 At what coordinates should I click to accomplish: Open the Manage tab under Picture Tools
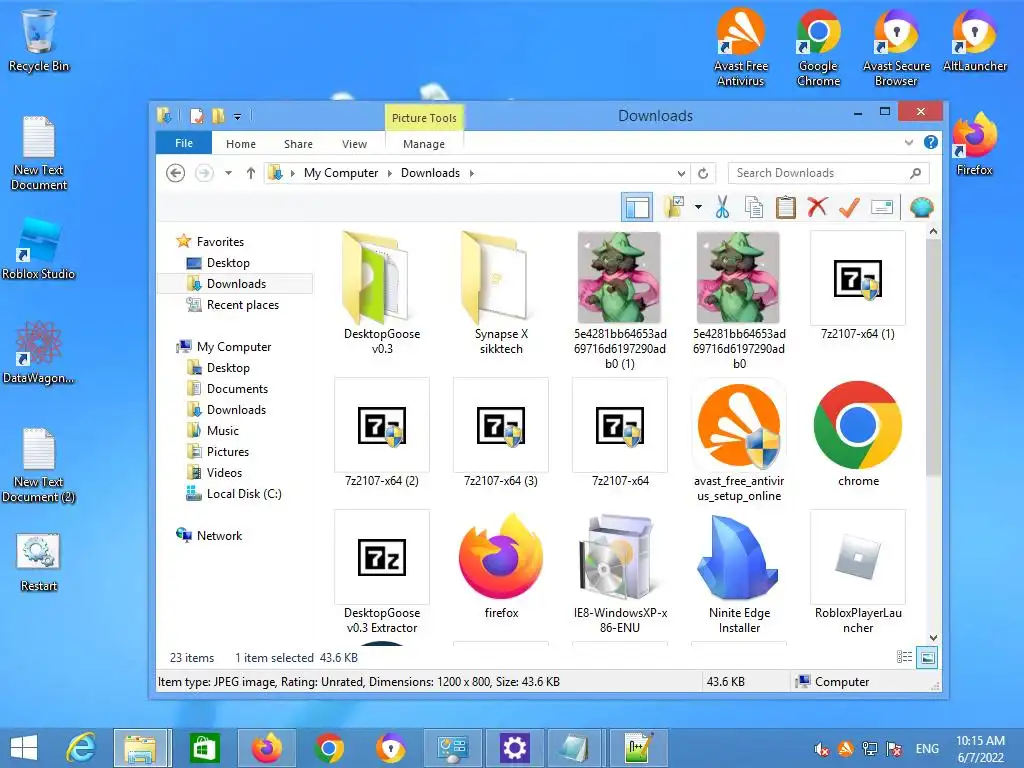pyautogui.click(x=424, y=144)
